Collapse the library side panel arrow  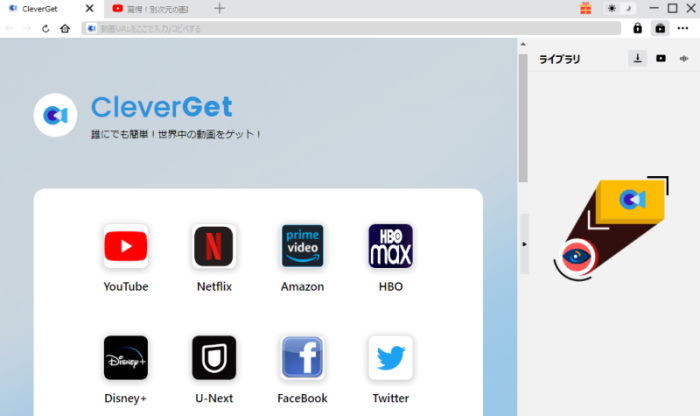pyautogui.click(x=524, y=244)
